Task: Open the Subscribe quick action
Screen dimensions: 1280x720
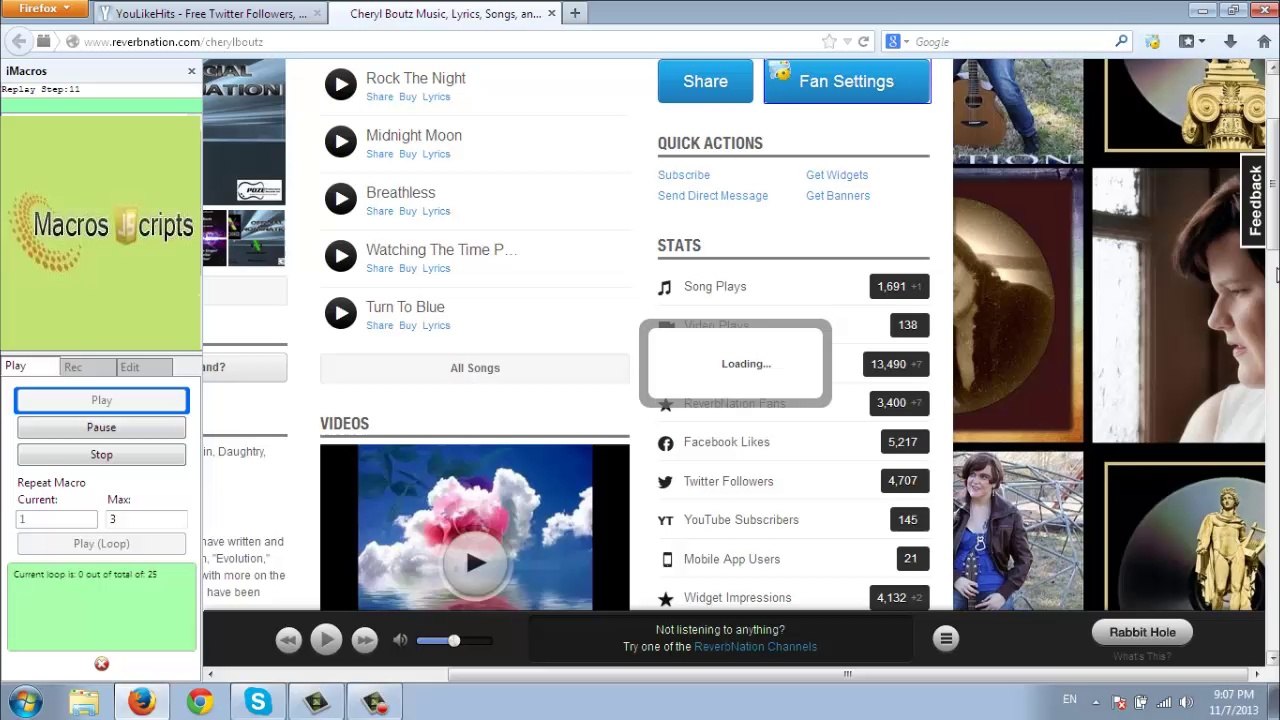Action: [684, 175]
